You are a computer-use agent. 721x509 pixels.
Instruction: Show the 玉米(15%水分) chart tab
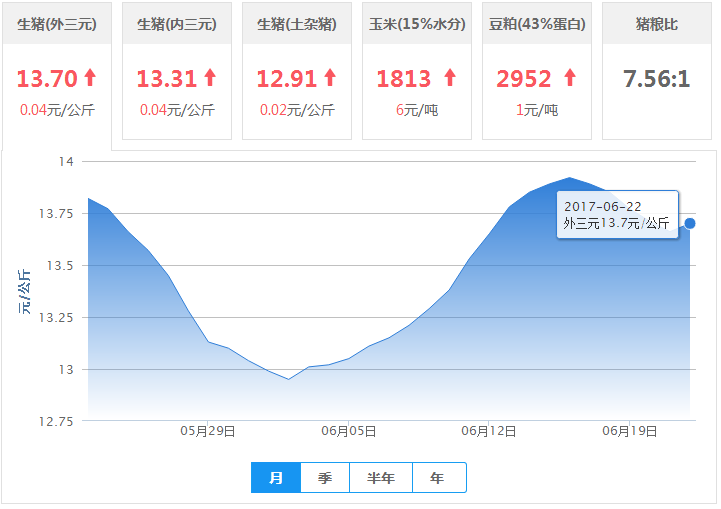(416, 24)
